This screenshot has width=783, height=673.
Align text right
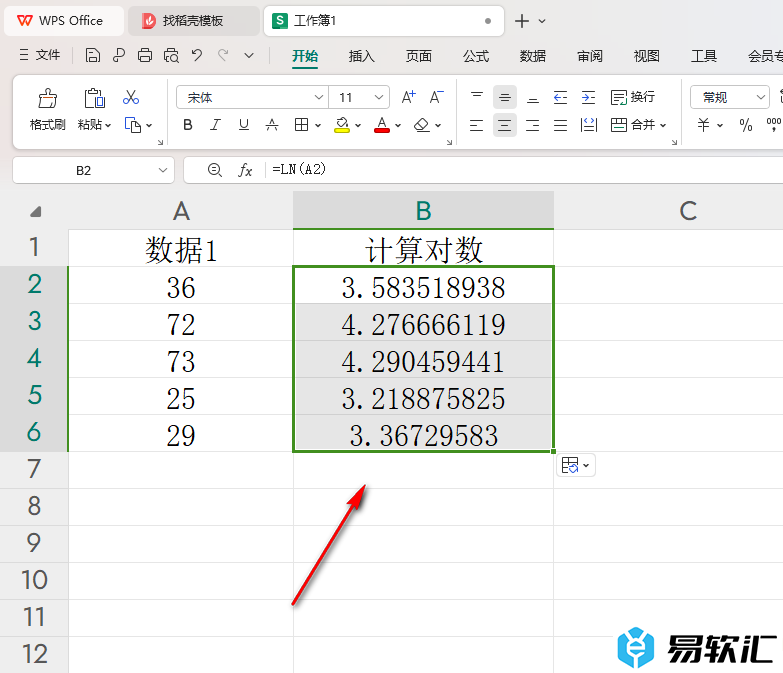(533, 125)
